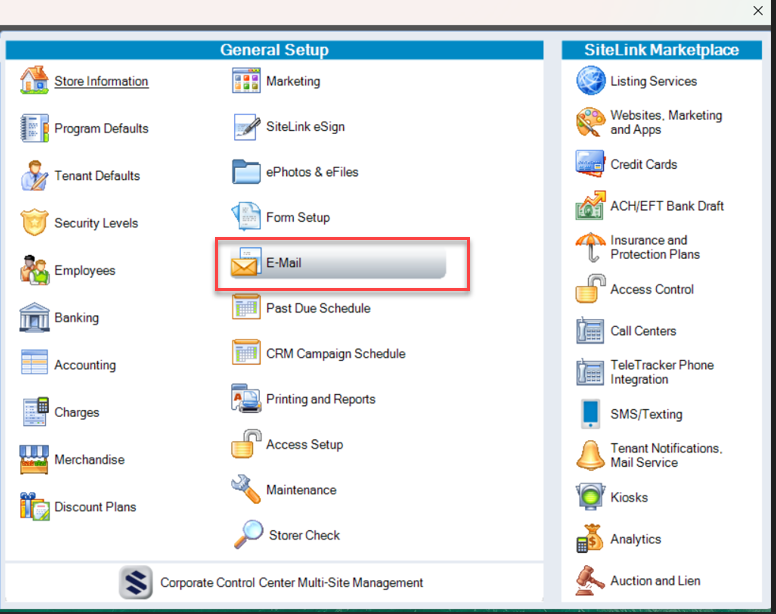The width and height of the screenshot is (776, 614).
Task: Open the Insurance umbrella icon
Action: [x=590, y=247]
